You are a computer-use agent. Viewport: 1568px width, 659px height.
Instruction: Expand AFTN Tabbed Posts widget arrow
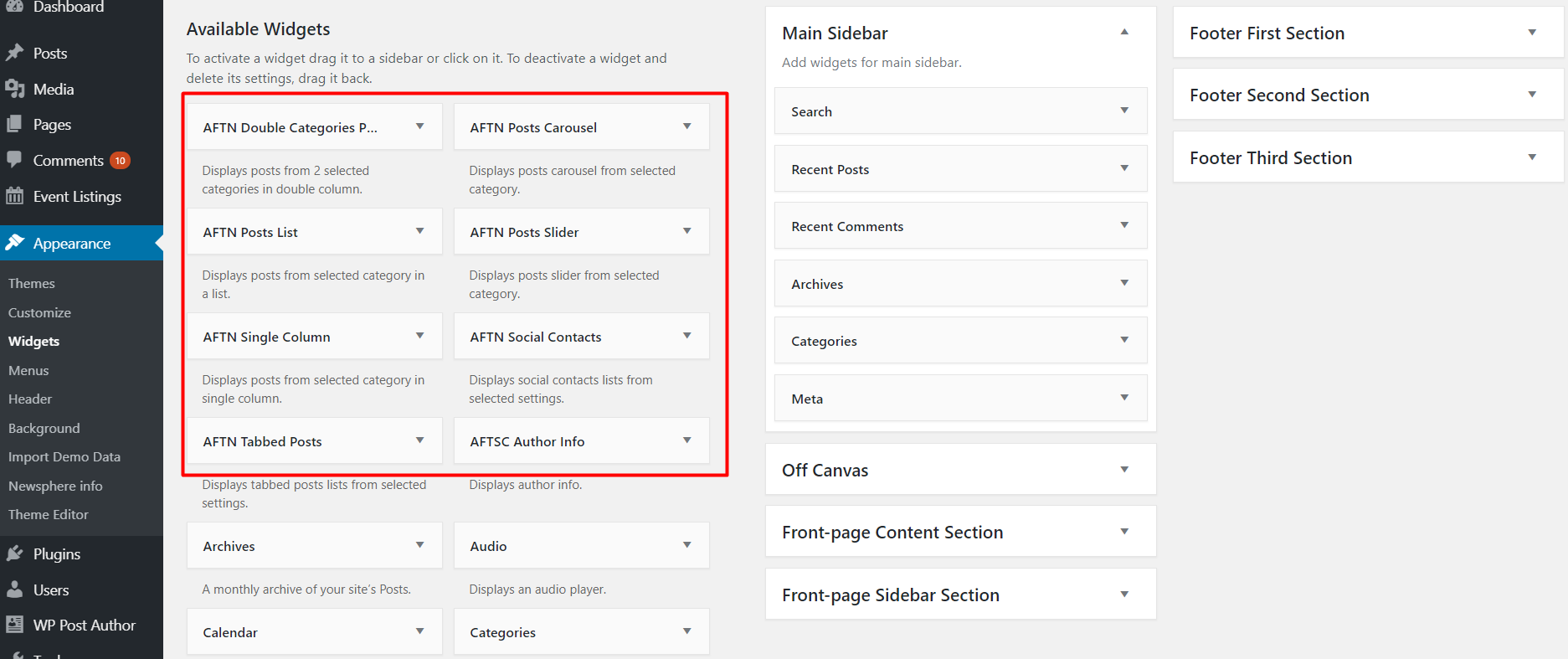(x=420, y=440)
